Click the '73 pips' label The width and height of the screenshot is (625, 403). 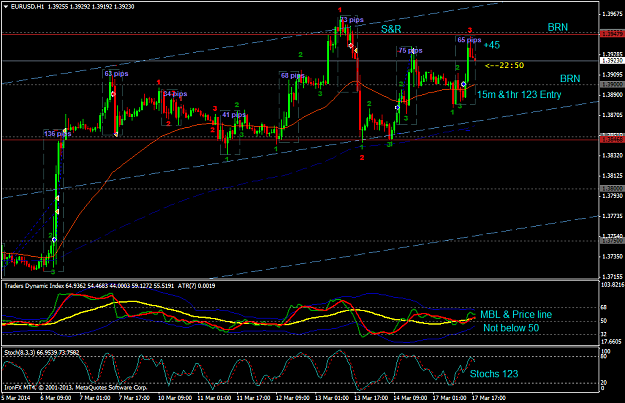click(x=352, y=20)
